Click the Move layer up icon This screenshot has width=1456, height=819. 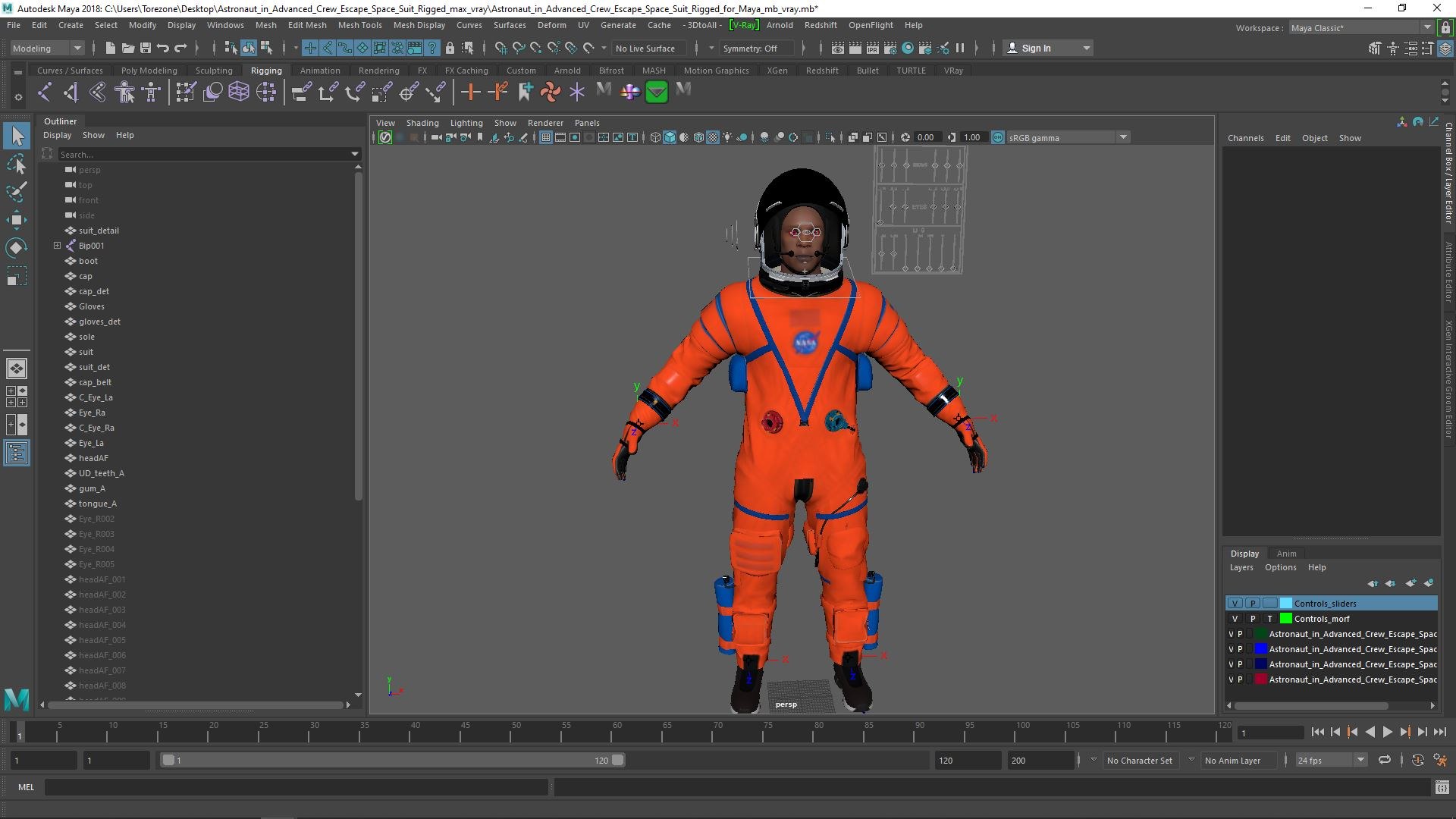(x=1373, y=583)
